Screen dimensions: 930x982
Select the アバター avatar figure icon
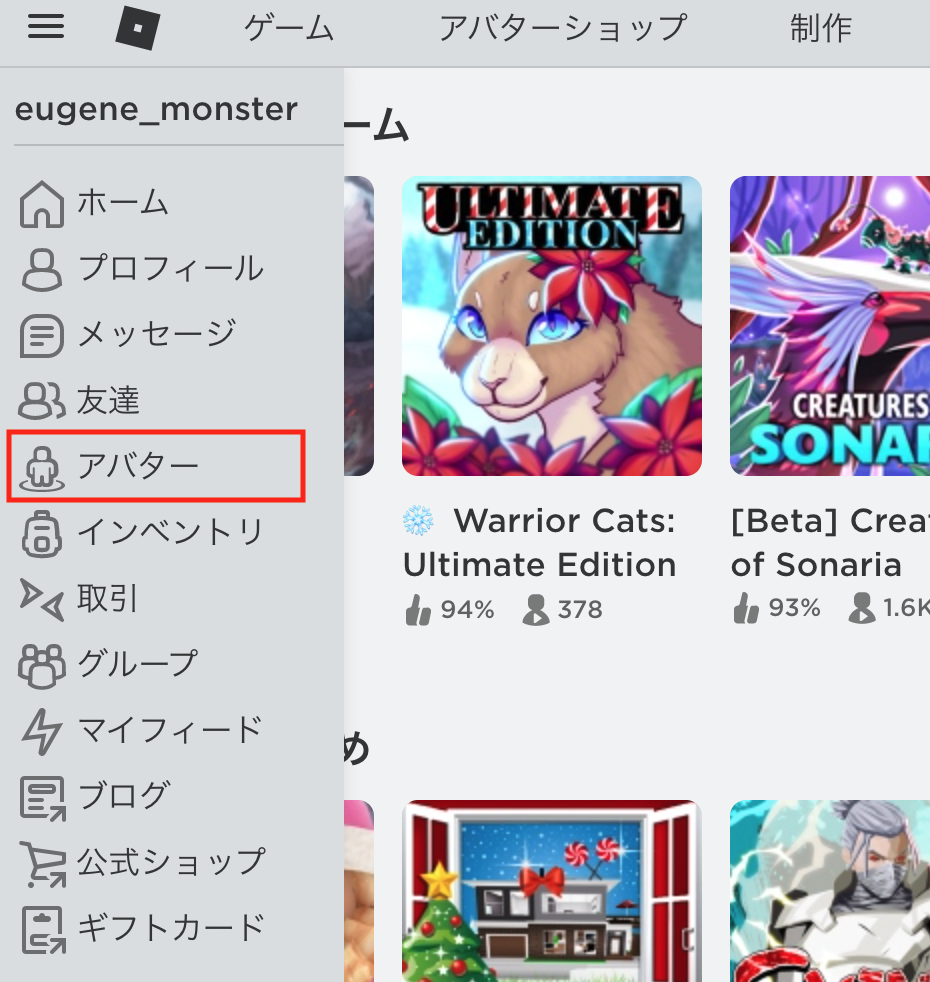(42, 467)
